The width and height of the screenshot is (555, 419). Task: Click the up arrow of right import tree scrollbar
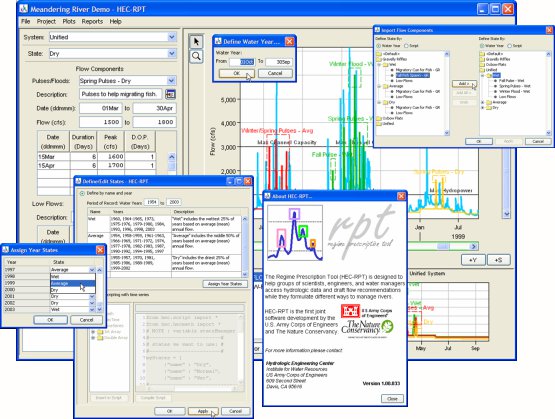(x=548, y=54)
